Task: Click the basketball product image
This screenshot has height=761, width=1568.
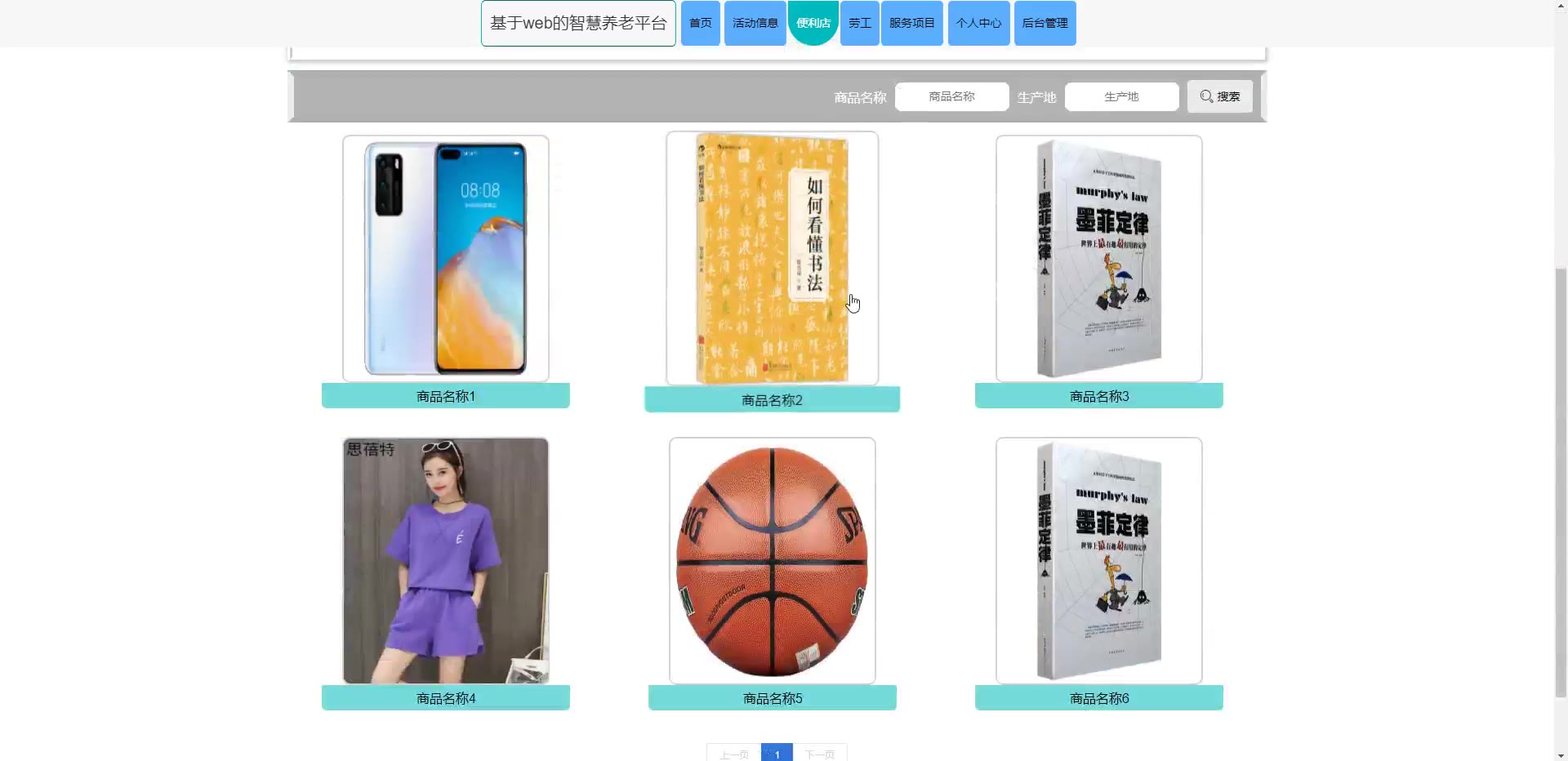Action: point(772,560)
